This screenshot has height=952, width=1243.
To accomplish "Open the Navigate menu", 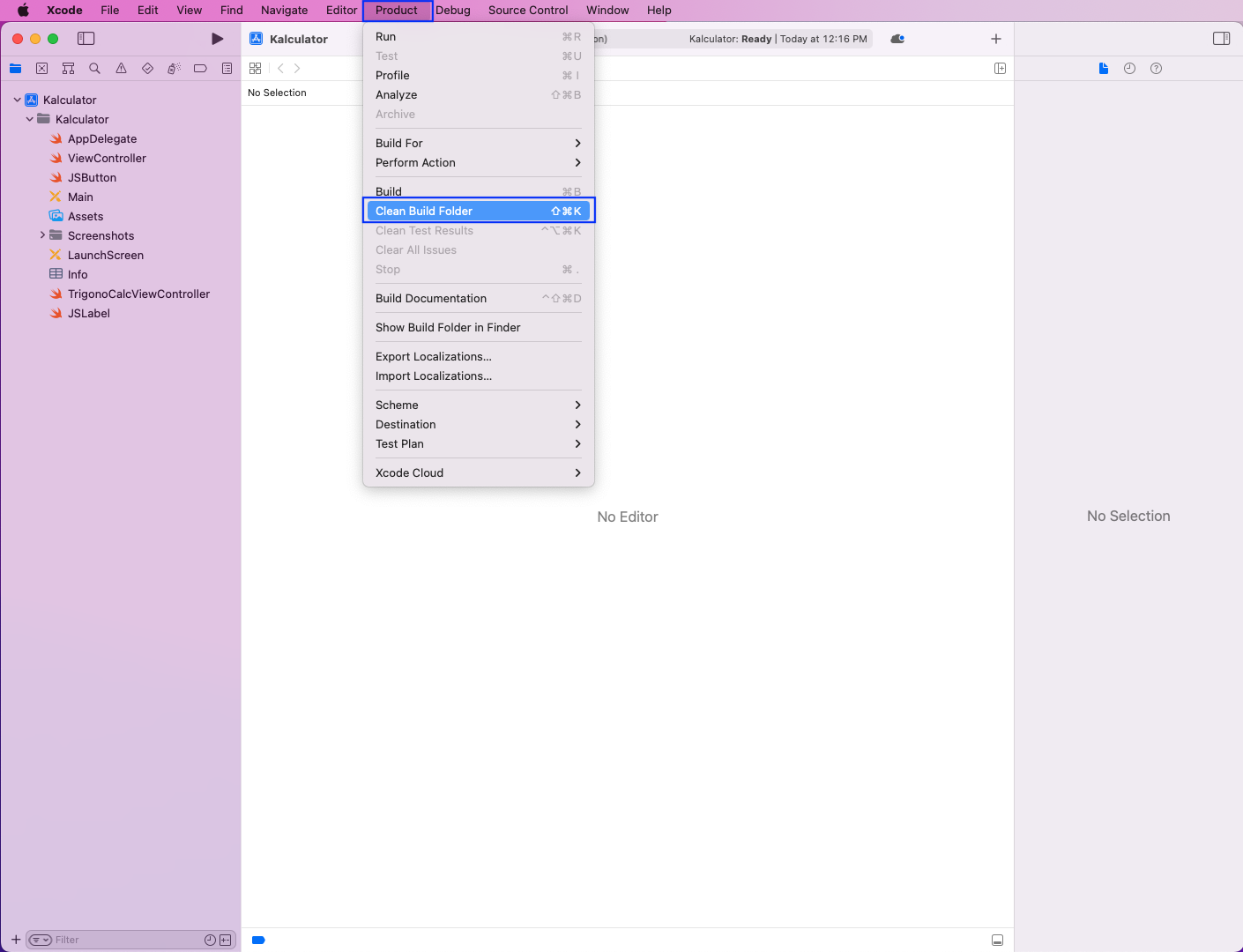I will click(284, 11).
